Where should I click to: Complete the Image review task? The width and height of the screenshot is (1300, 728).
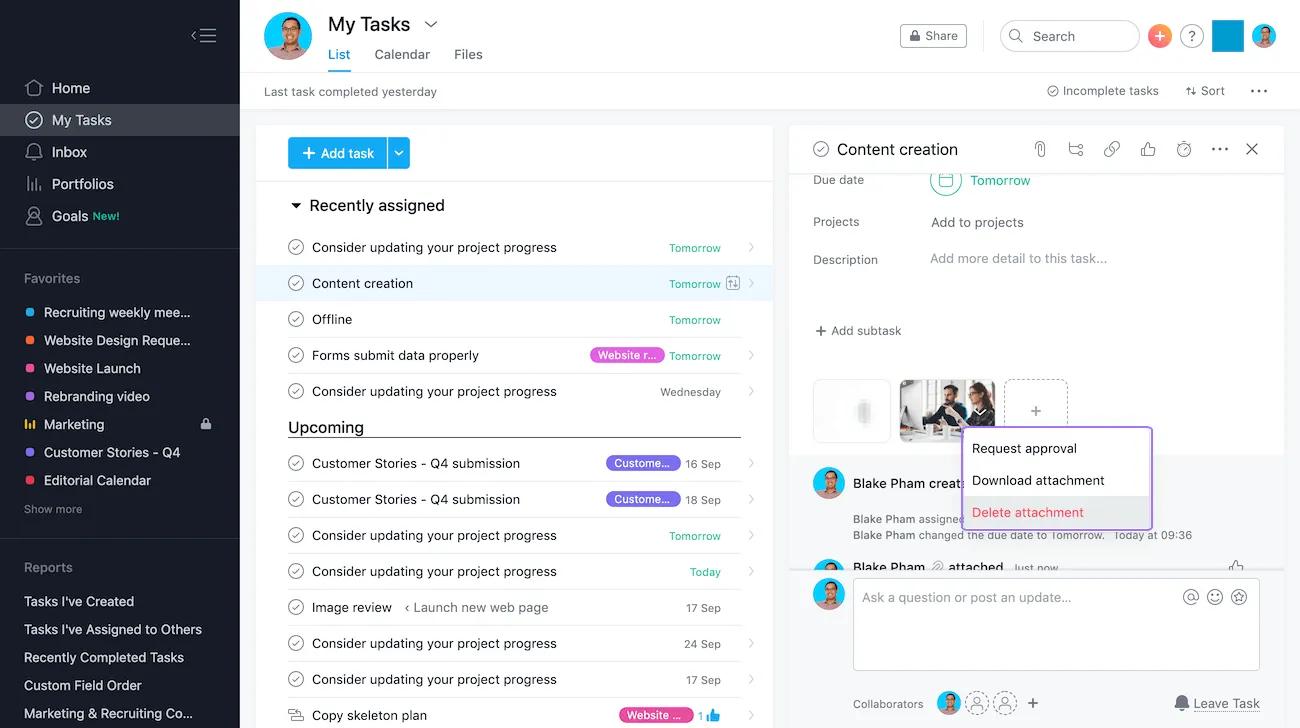[x=296, y=607]
